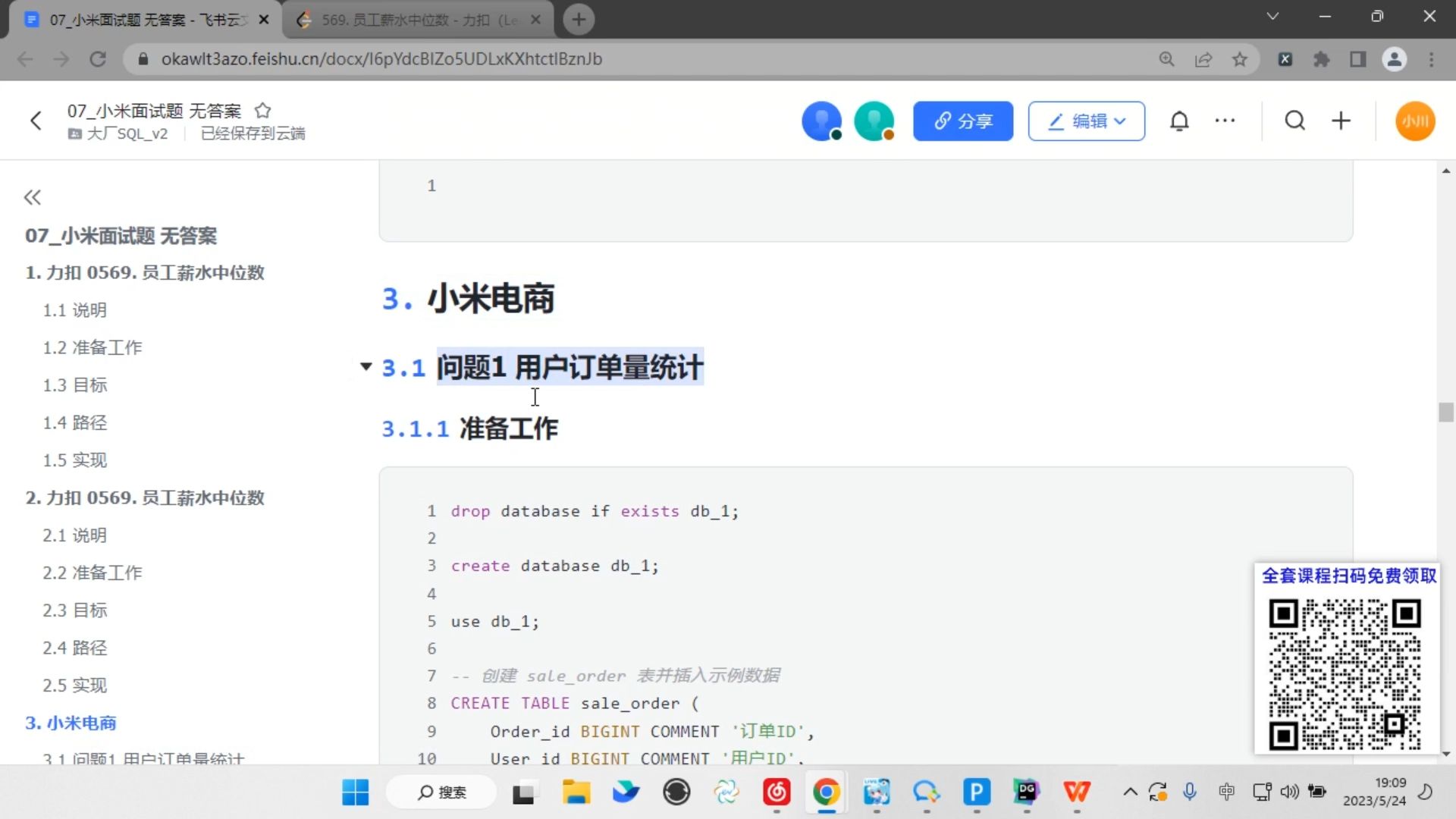This screenshot has width=1456, height=819.
Task: Open DataGrip from the taskbar
Action: point(1027,792)
